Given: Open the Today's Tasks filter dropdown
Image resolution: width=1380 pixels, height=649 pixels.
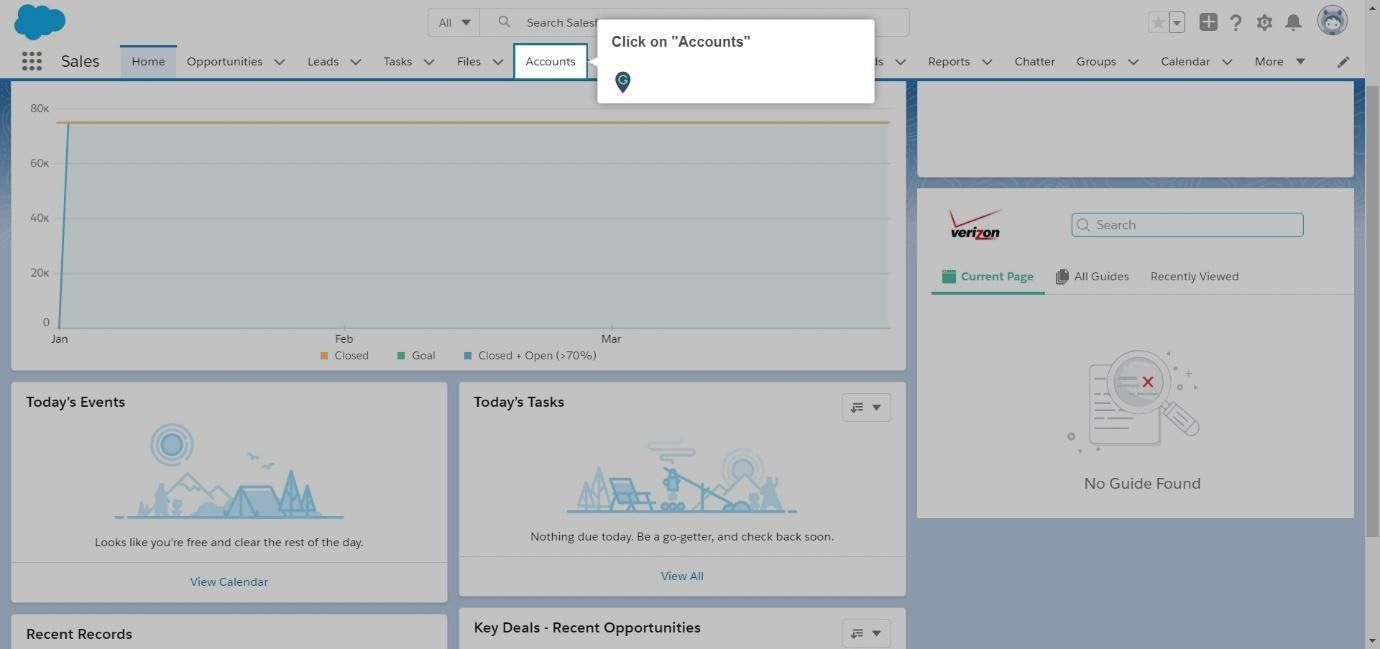Looking at the screenshot, I should 866,407.
